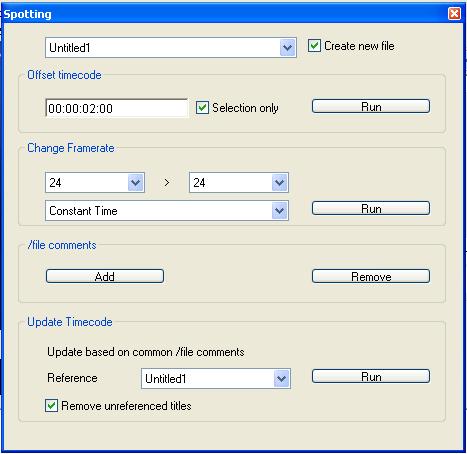Run the Change Framerate operation

(x=371, y=208)
